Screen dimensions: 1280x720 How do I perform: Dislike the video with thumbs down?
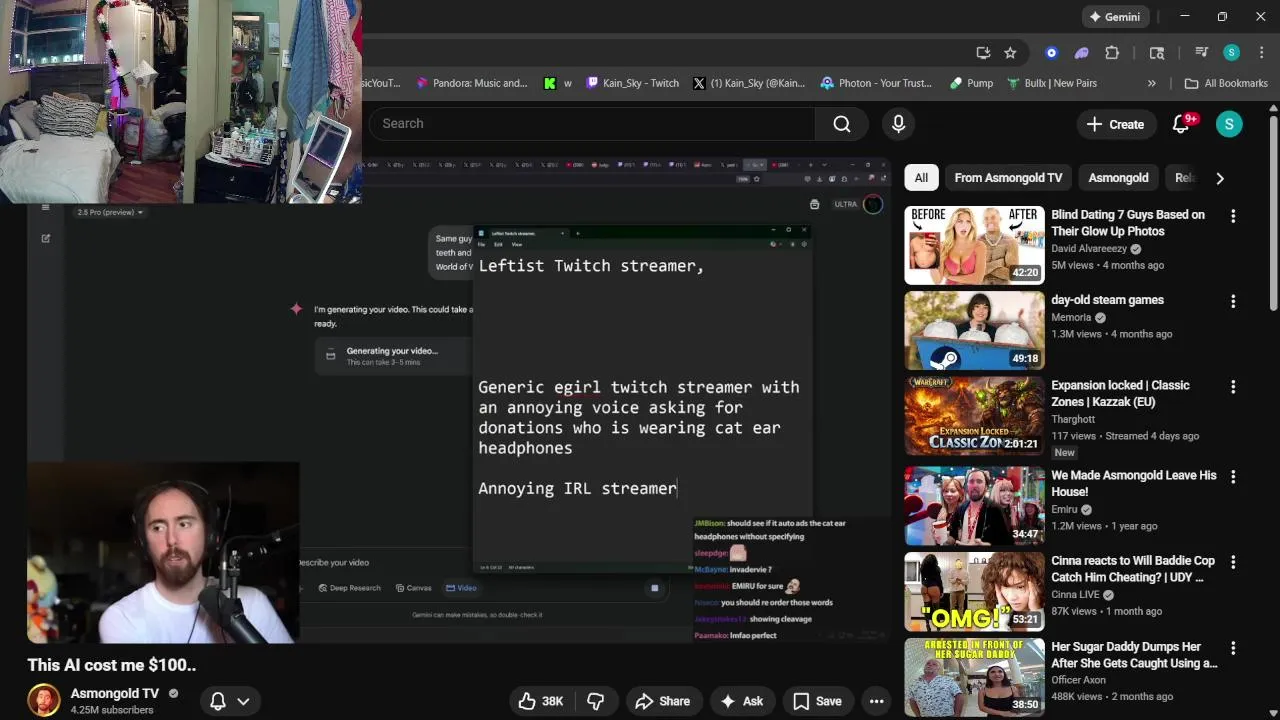(595, 701)
